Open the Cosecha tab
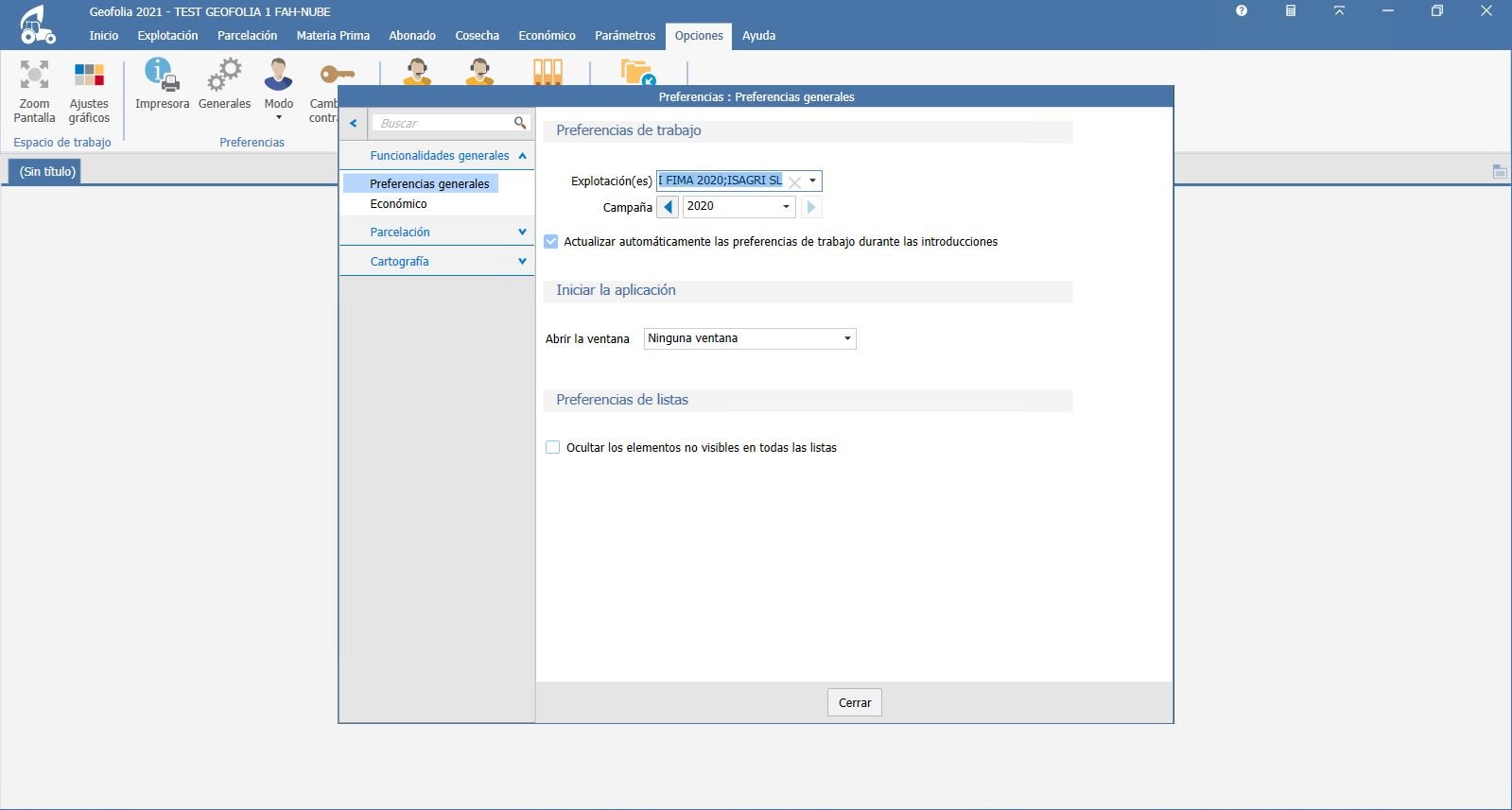The width and height of the screenshot is (1512, 810). 478,36
